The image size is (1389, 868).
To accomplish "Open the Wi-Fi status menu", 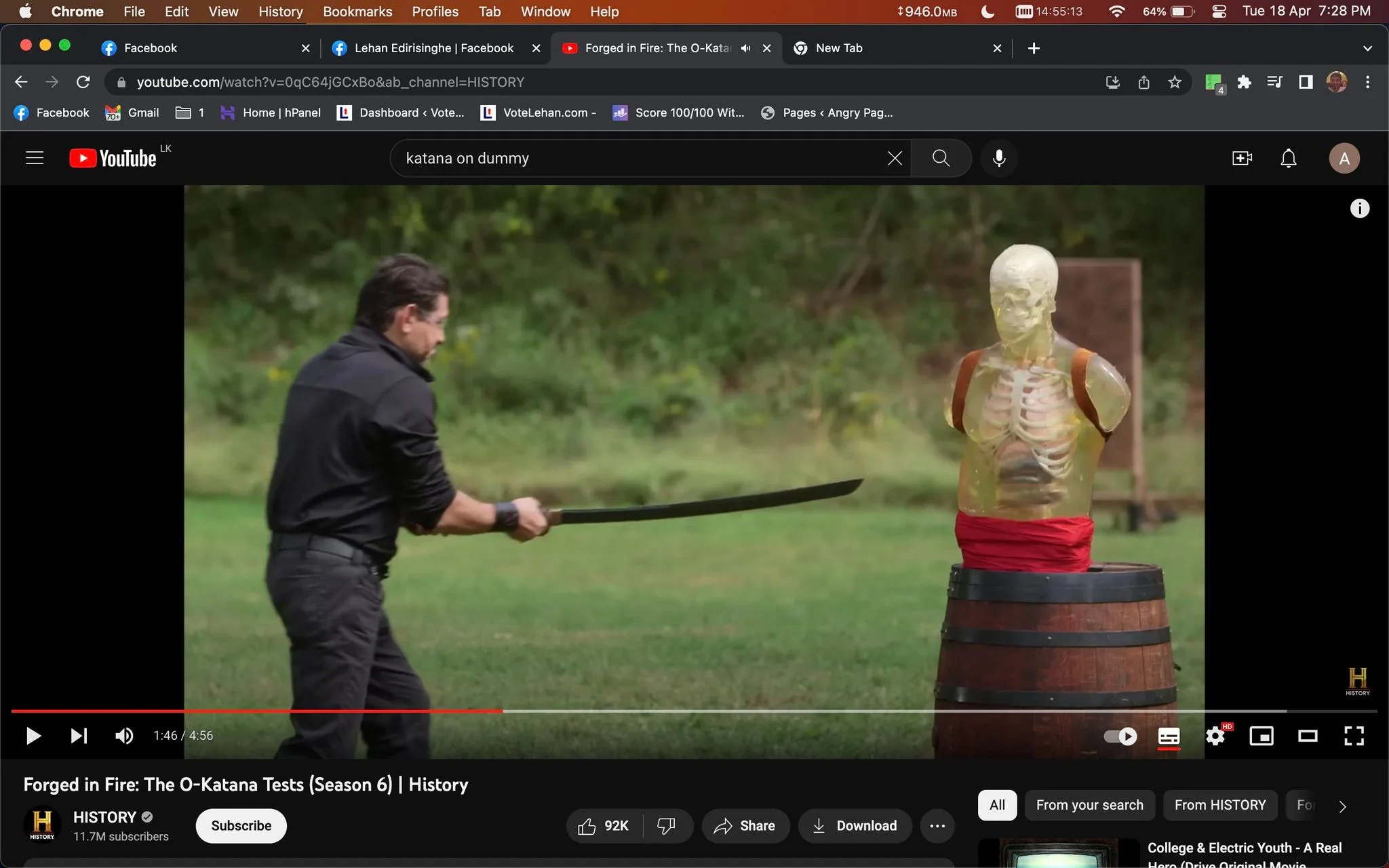I will click(1116, 12).
